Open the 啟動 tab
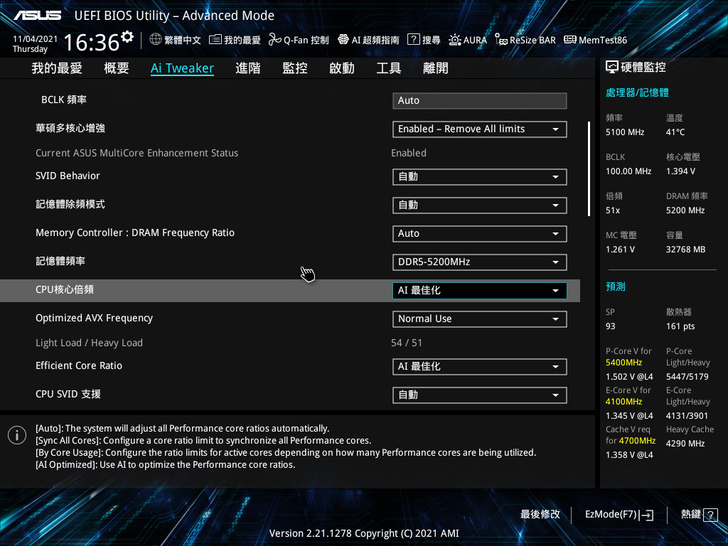728x546 pixels. coord(342,68)
